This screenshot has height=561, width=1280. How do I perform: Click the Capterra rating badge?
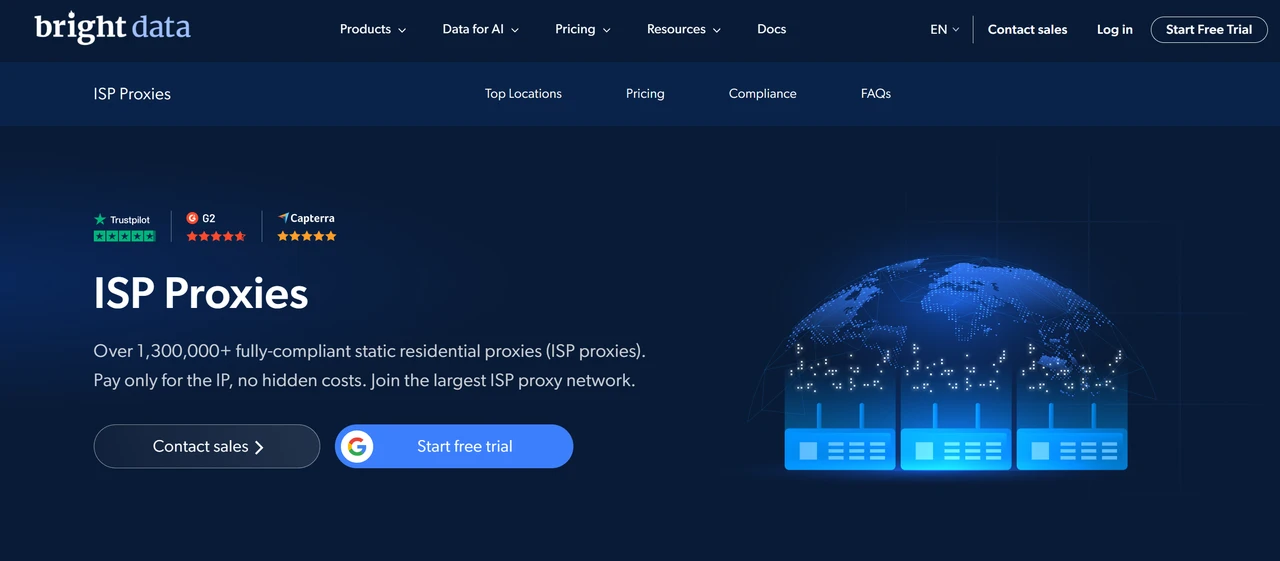(x=307, y=227)
